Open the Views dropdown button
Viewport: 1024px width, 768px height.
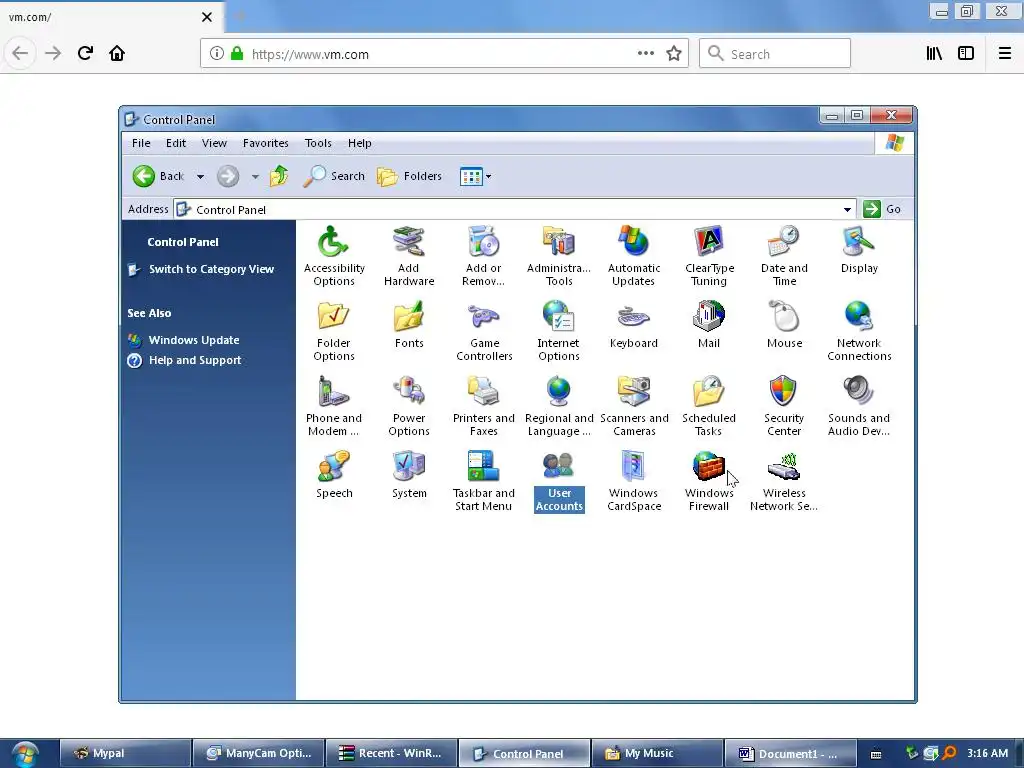pos(475,176)
